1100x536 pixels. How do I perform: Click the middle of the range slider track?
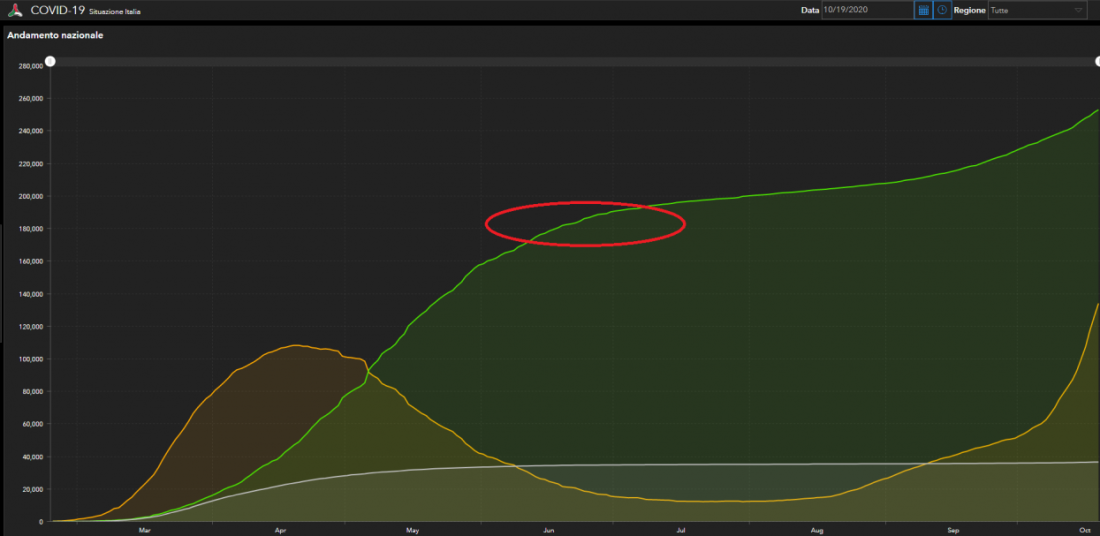coord(575,62)
